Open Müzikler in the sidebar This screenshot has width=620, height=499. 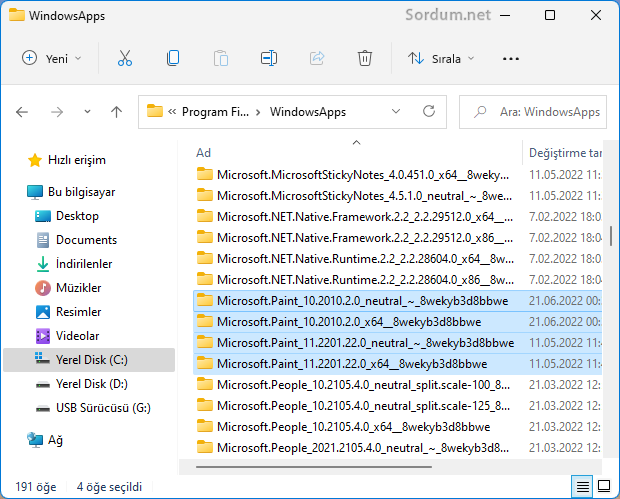tap(78, 288)
